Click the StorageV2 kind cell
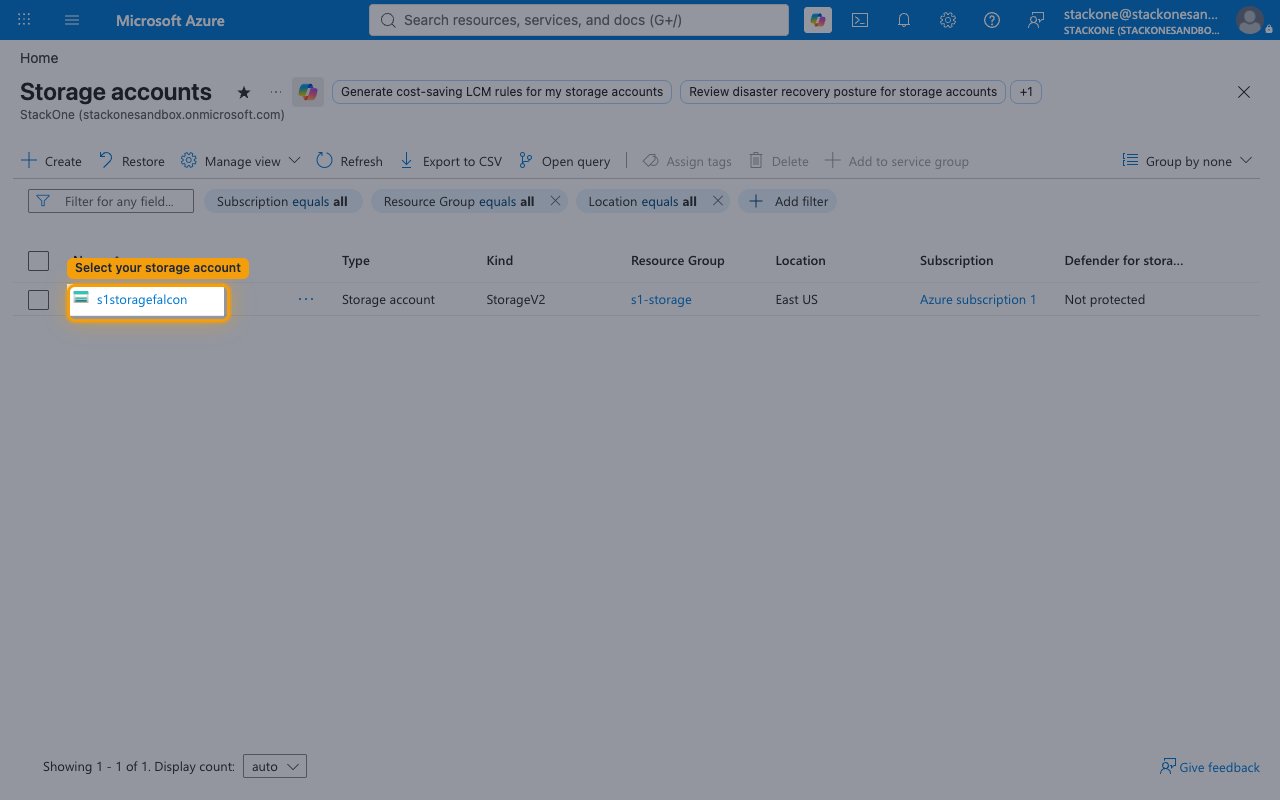Screen dimensions: 1280x800 [516, 299]
